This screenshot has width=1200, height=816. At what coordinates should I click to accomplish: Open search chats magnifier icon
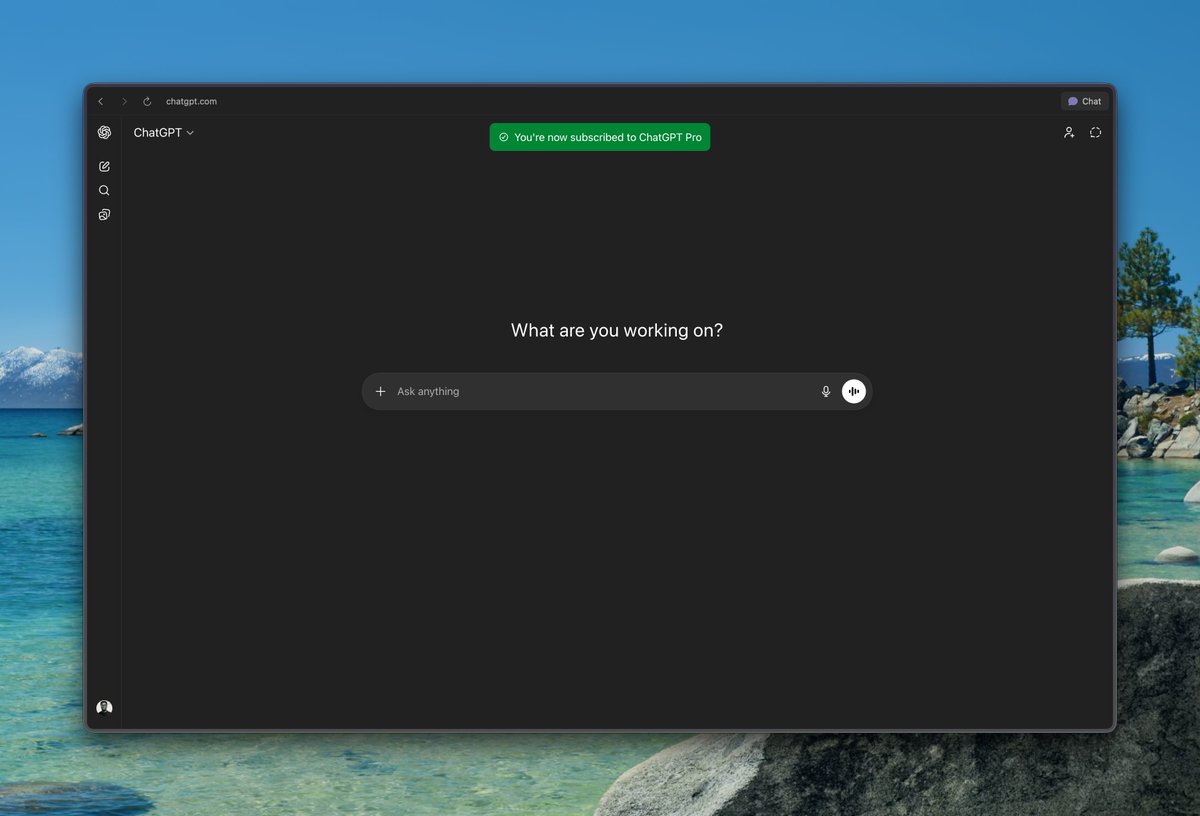(x=104, y=190)
